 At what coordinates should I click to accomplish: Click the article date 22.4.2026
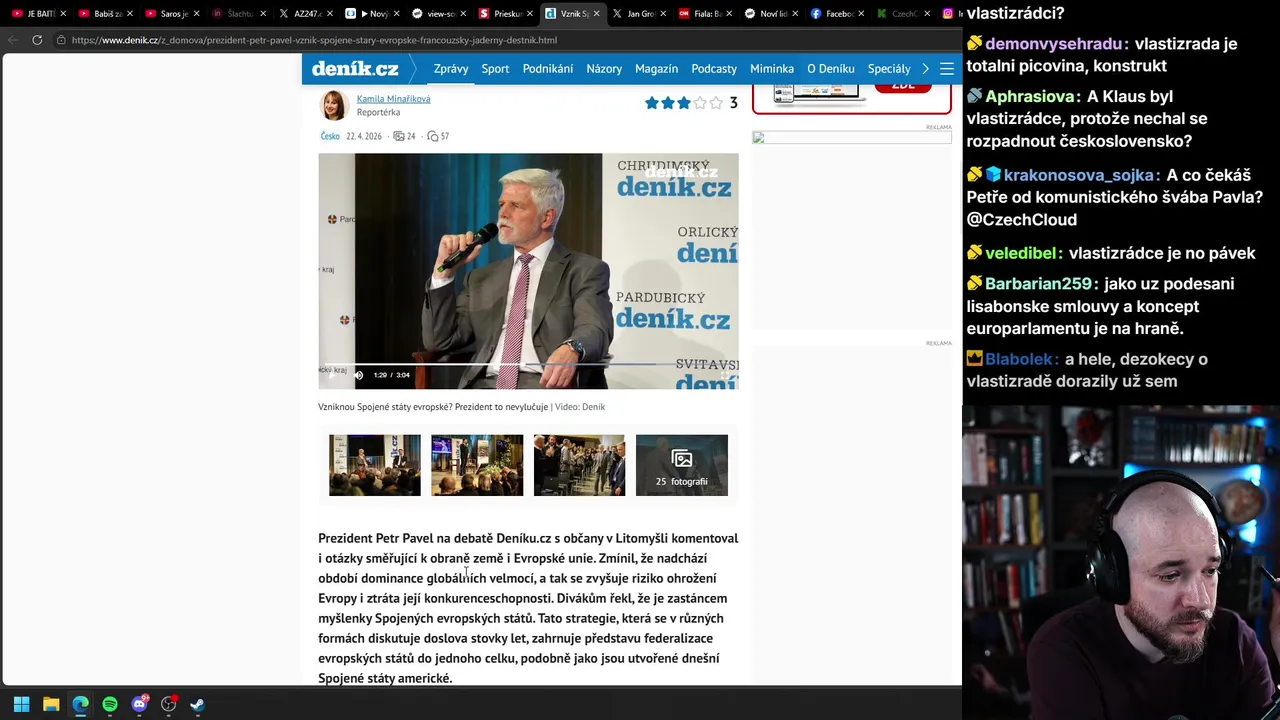(x=364, y=136)
